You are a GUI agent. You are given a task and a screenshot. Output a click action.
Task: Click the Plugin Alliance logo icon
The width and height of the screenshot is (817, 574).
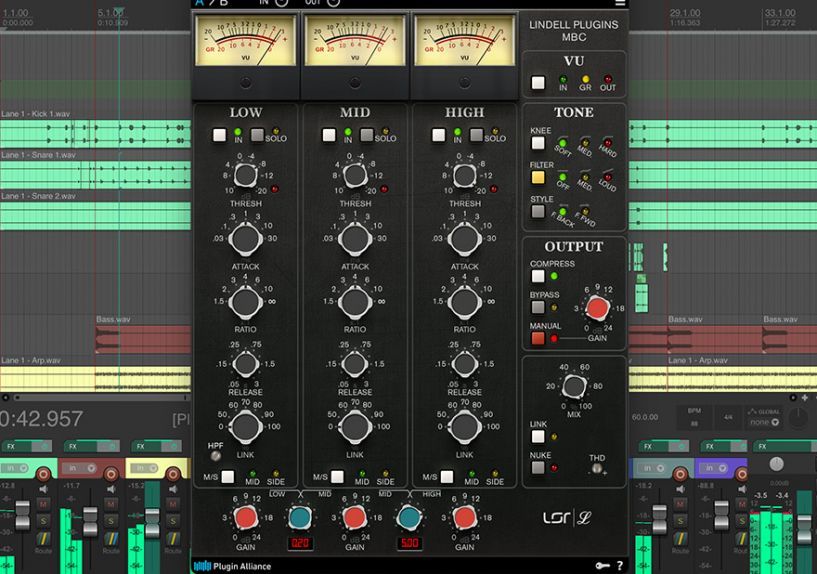tap(202, 566)
